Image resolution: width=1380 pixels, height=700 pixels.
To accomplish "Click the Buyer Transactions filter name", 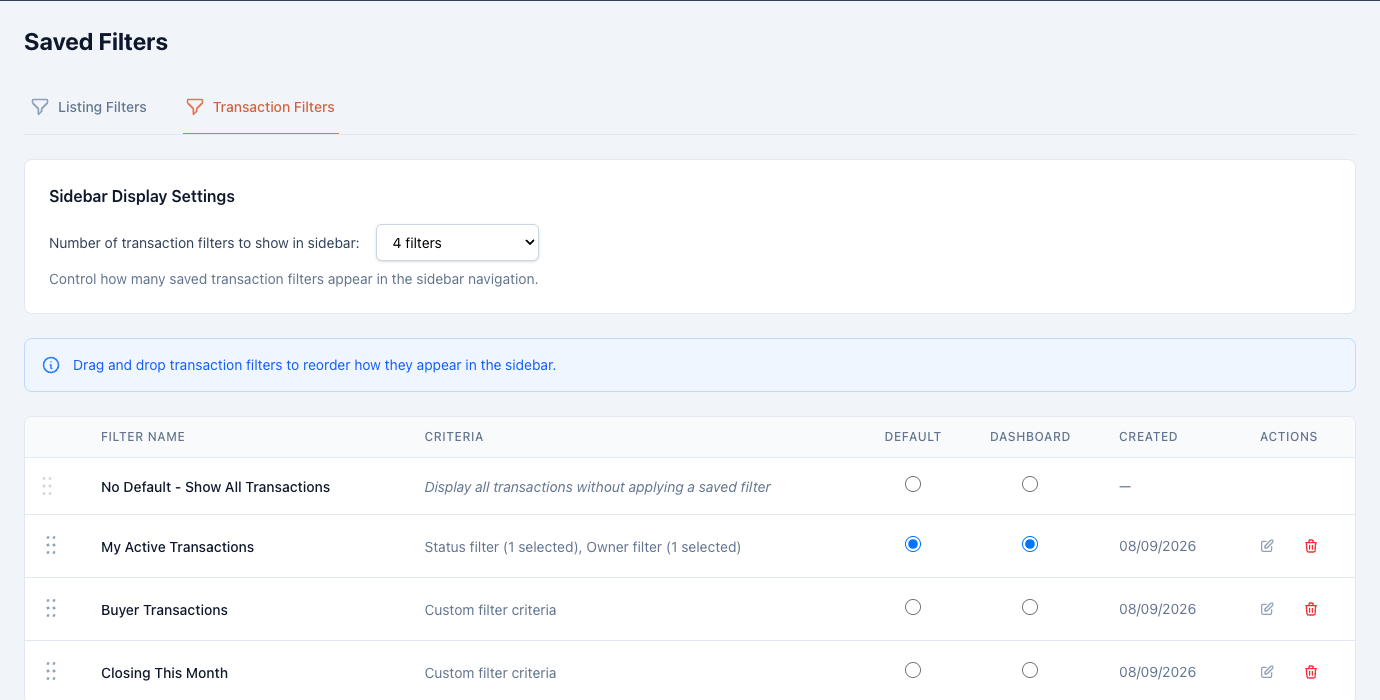I will tap(164, 610).
